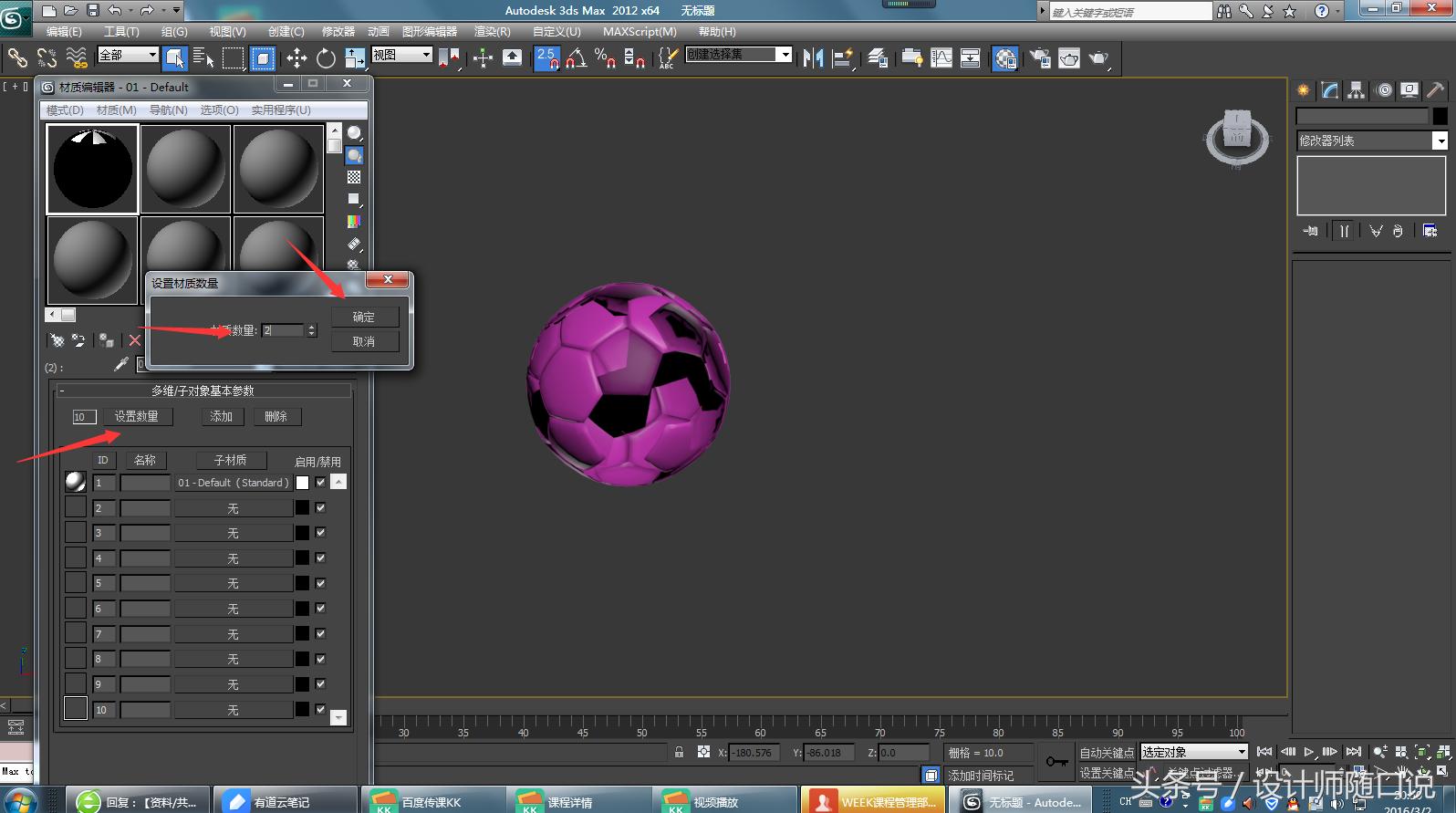Open the 实用程序(U) menu in Material Editor
Image resolution: width=1456 pixels, height=813 pixels.
point(281,109)
